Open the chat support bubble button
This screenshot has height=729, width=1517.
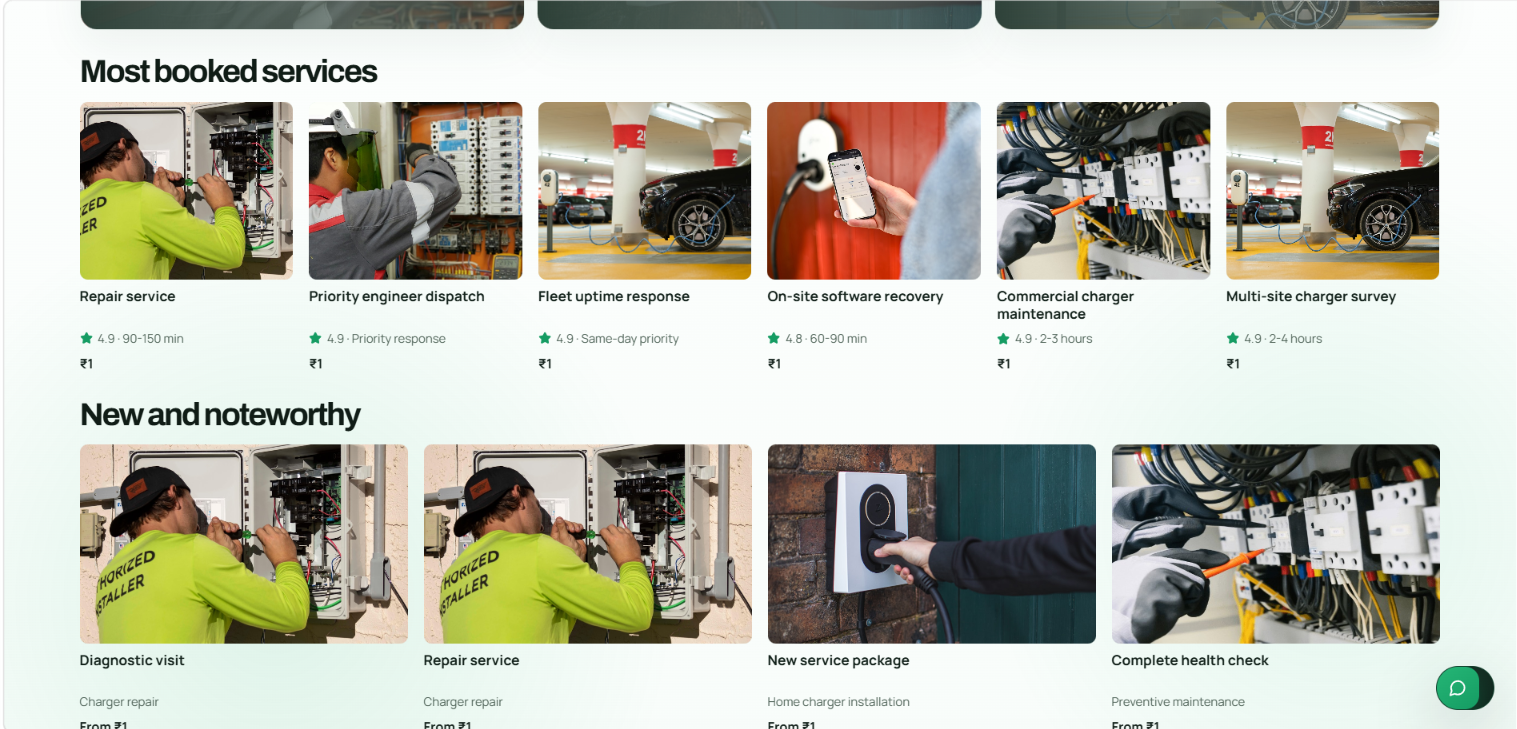click(1464, 688)
